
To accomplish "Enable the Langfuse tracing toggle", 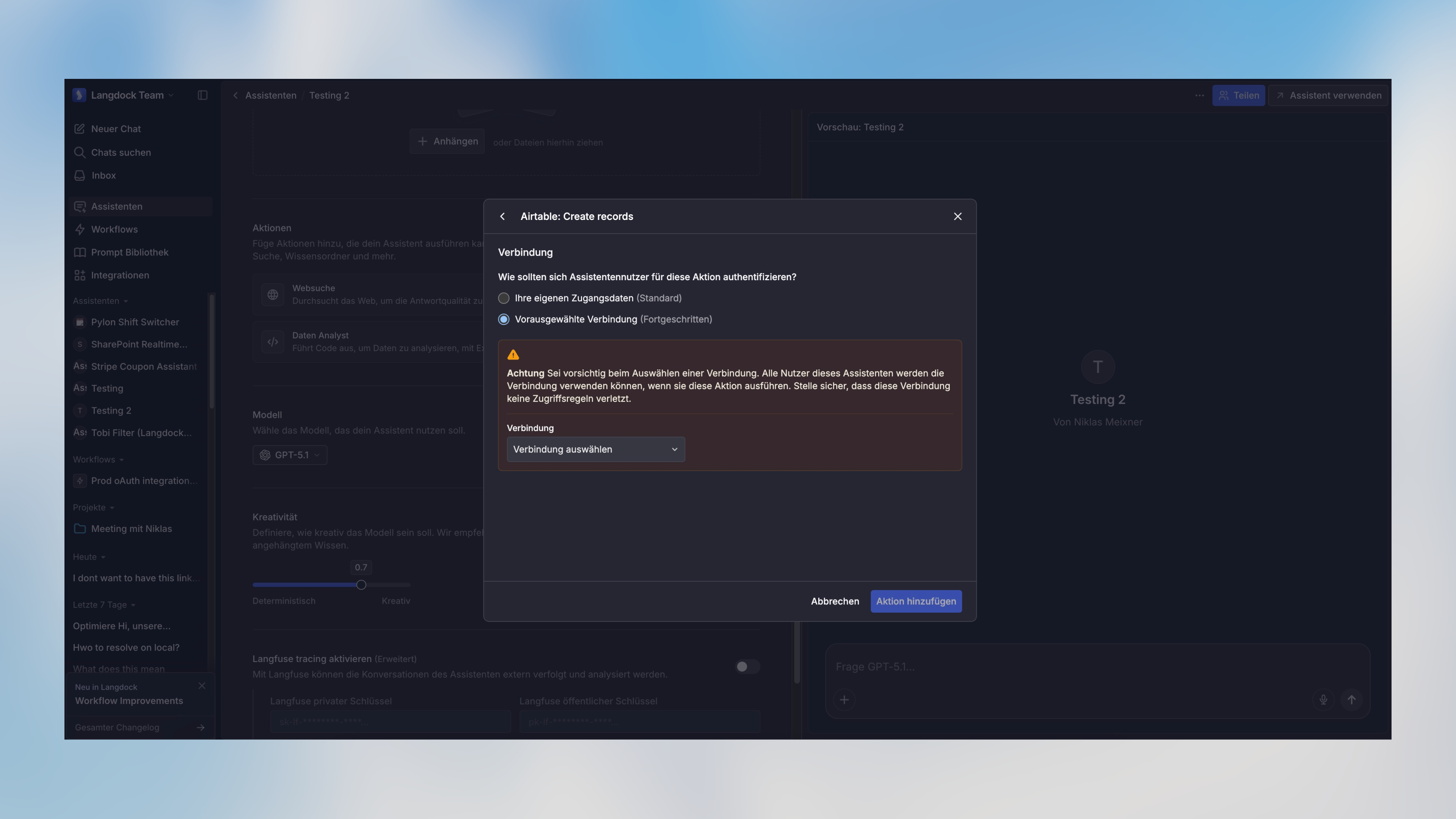I will [x=747, y=667].
